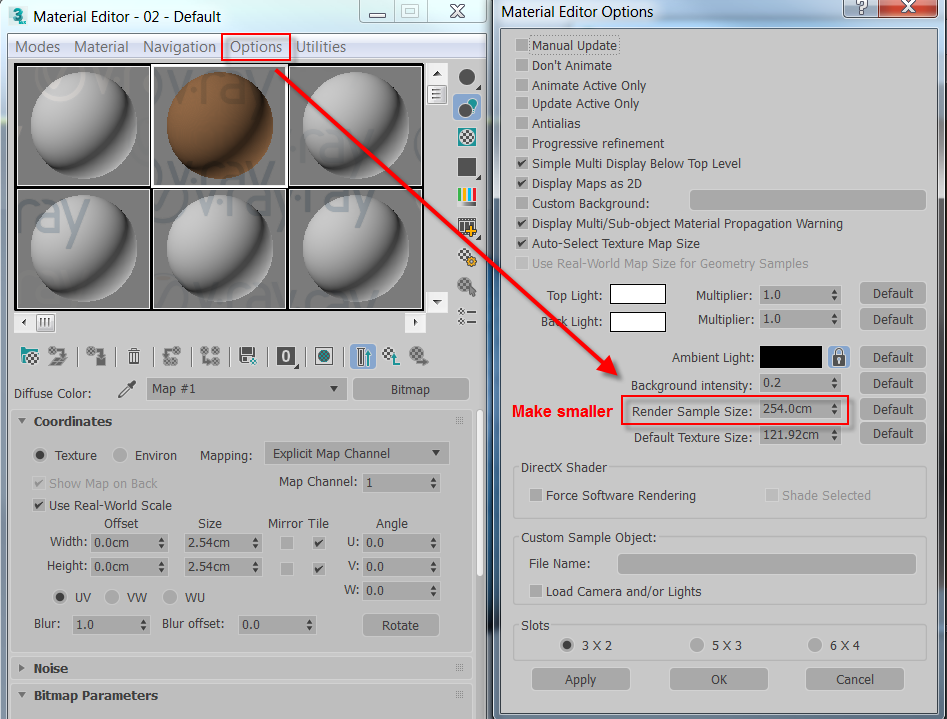The width and height of the screenshot is (947, 719).
Task: Open the Ambient Light color swatch
Action: pyautogui.click(x=790, y=357)
